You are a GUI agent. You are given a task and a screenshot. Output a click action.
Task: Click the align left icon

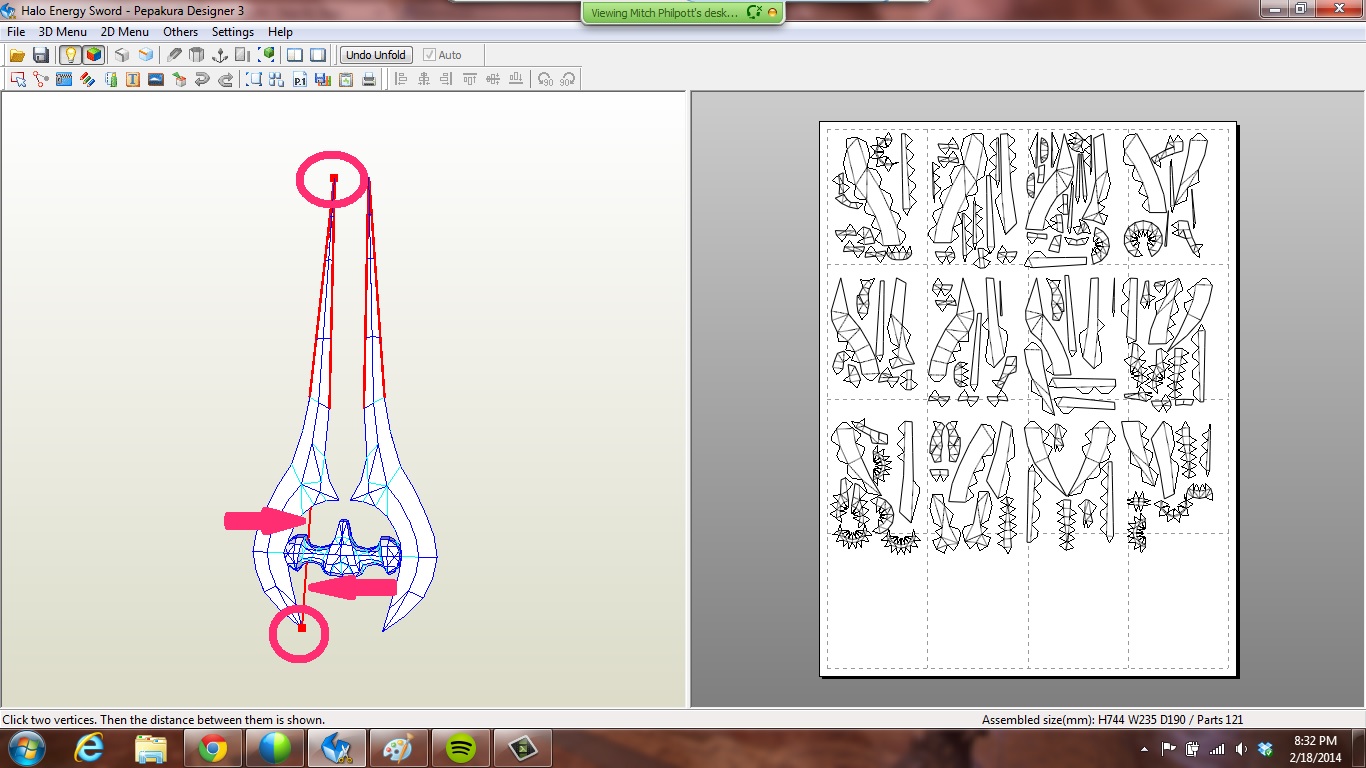coord(401,79)
